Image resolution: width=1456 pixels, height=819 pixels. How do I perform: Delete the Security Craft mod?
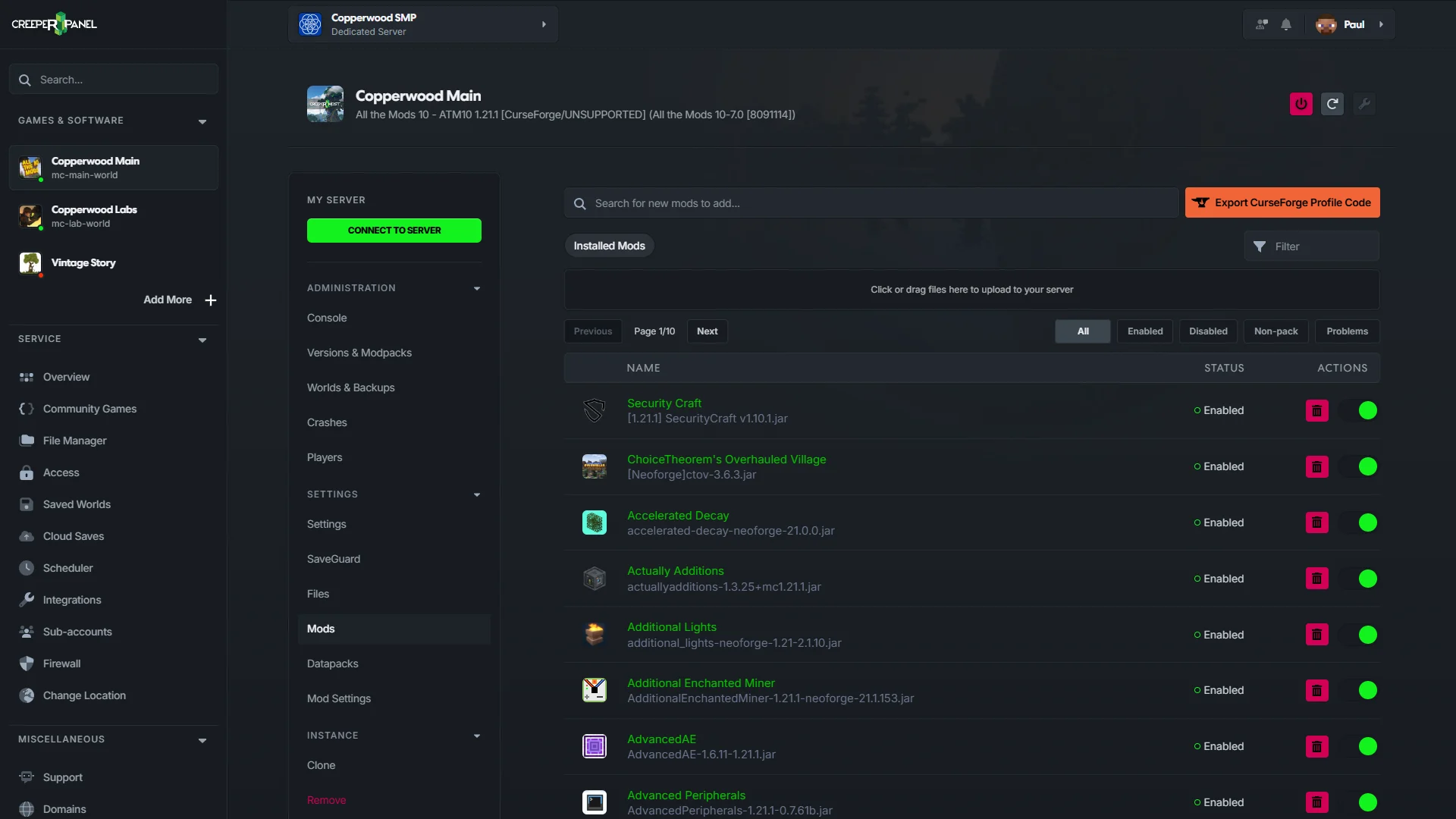[1317, 410]
